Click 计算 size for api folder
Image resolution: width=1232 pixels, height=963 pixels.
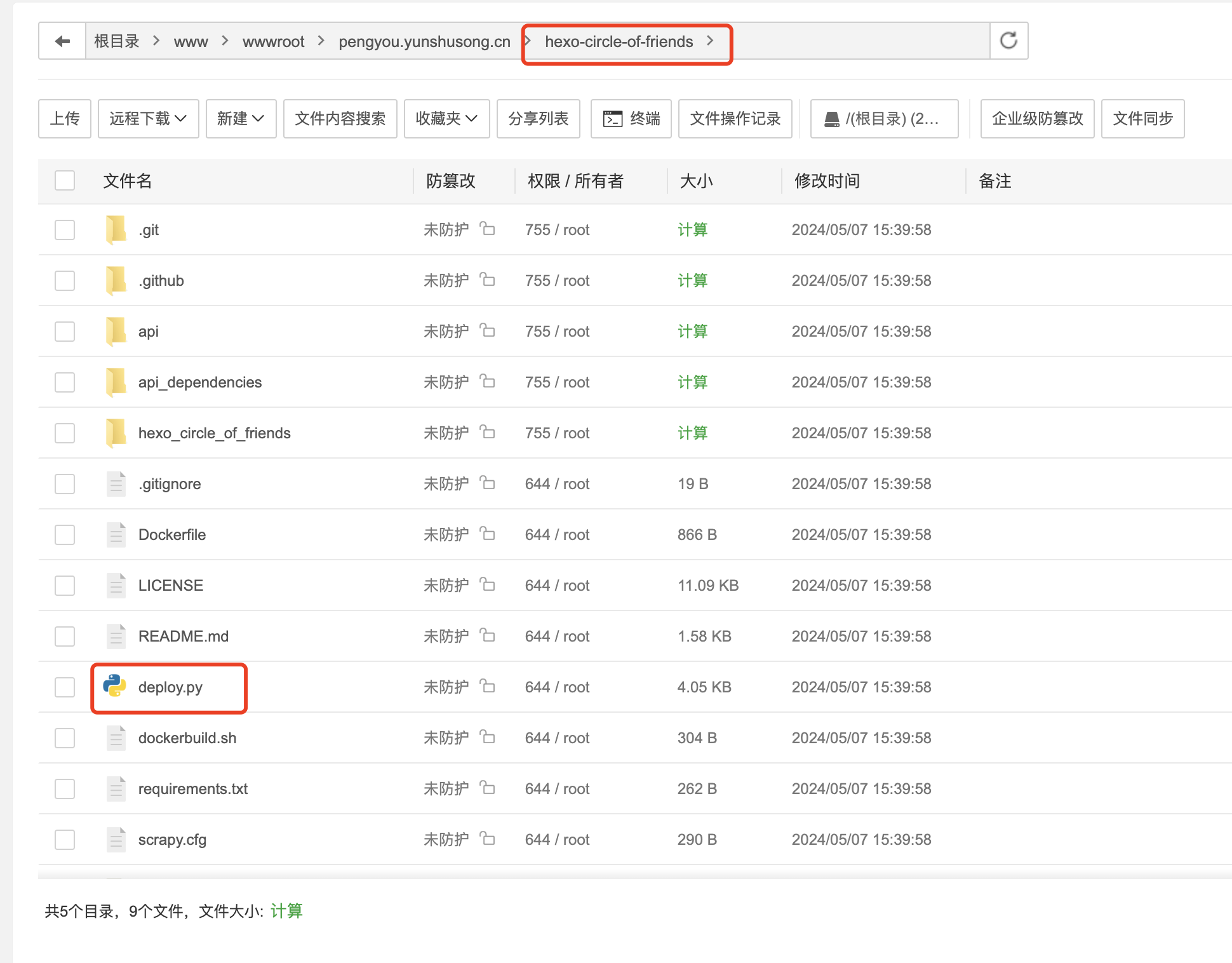coord(692,331)
